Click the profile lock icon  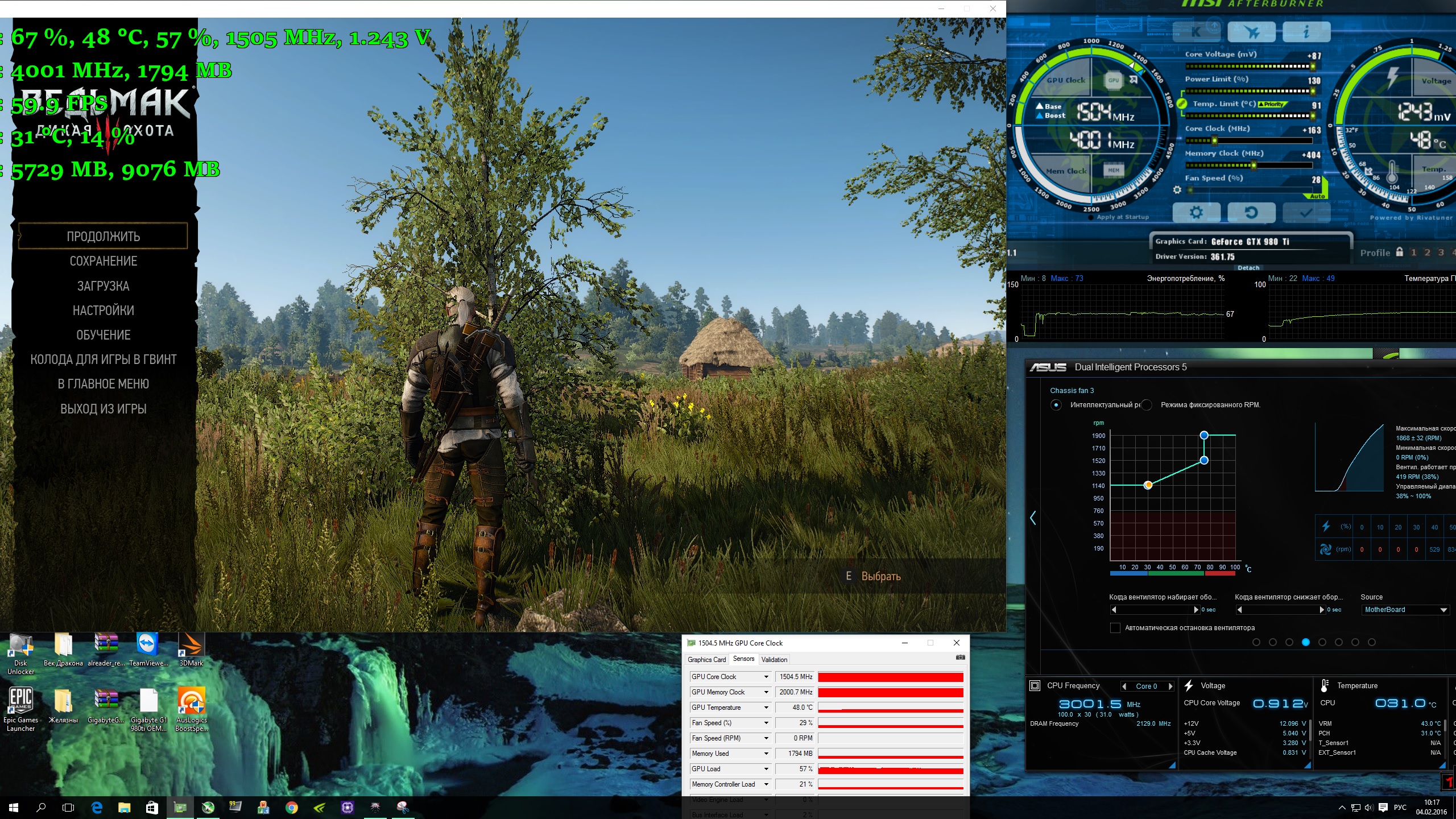tap(1399, 252)
